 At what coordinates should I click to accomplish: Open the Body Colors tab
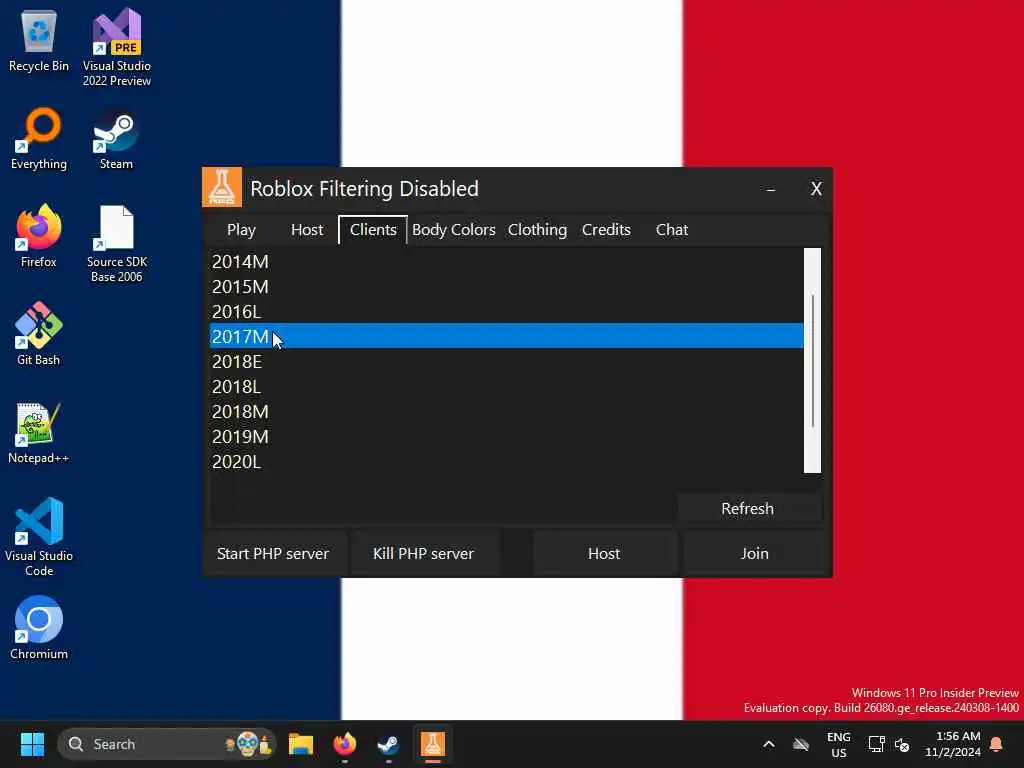pos(454,230)
